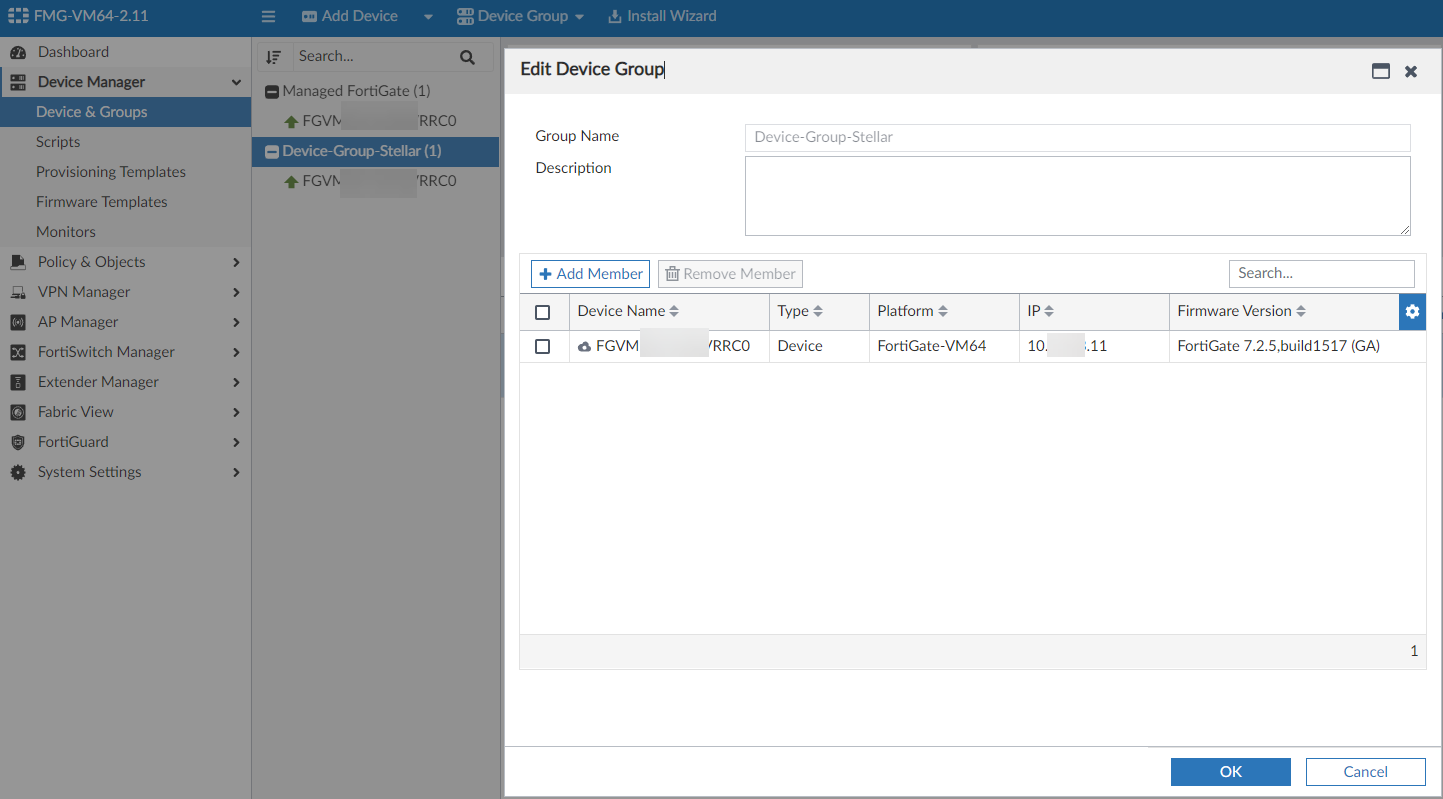Open the Add Device dropdown arrow
The image size is (1443, 799).
[x=428, y=17]
